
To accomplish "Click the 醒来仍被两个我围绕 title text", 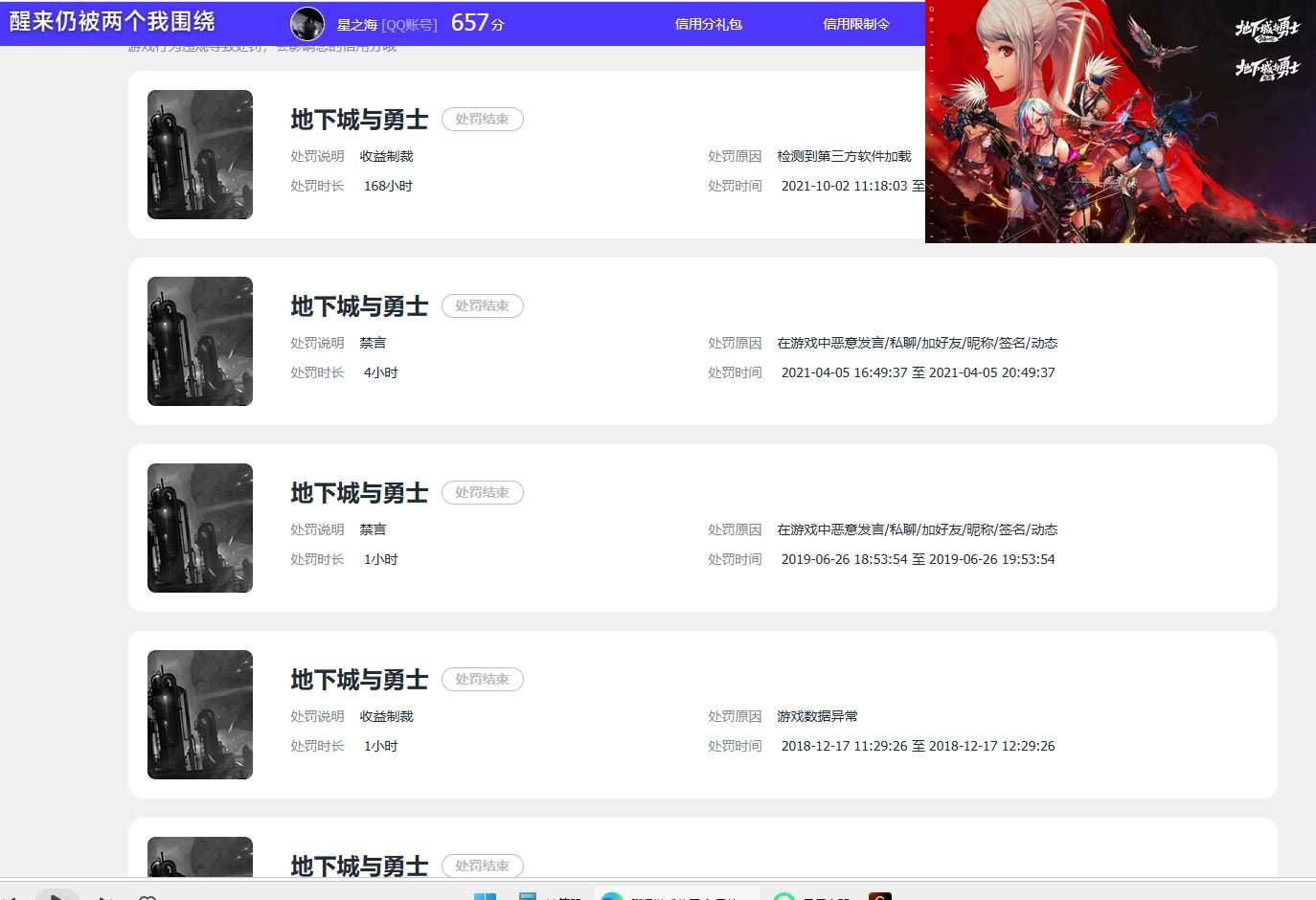I will [112, 22].
